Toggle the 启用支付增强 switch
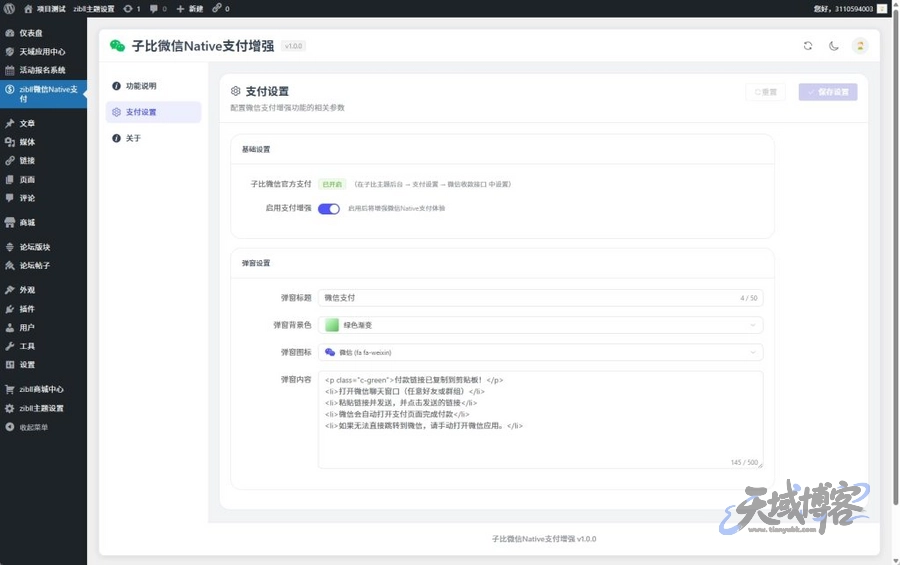This screenshot has height=565, width=900. tap(329, 209)
